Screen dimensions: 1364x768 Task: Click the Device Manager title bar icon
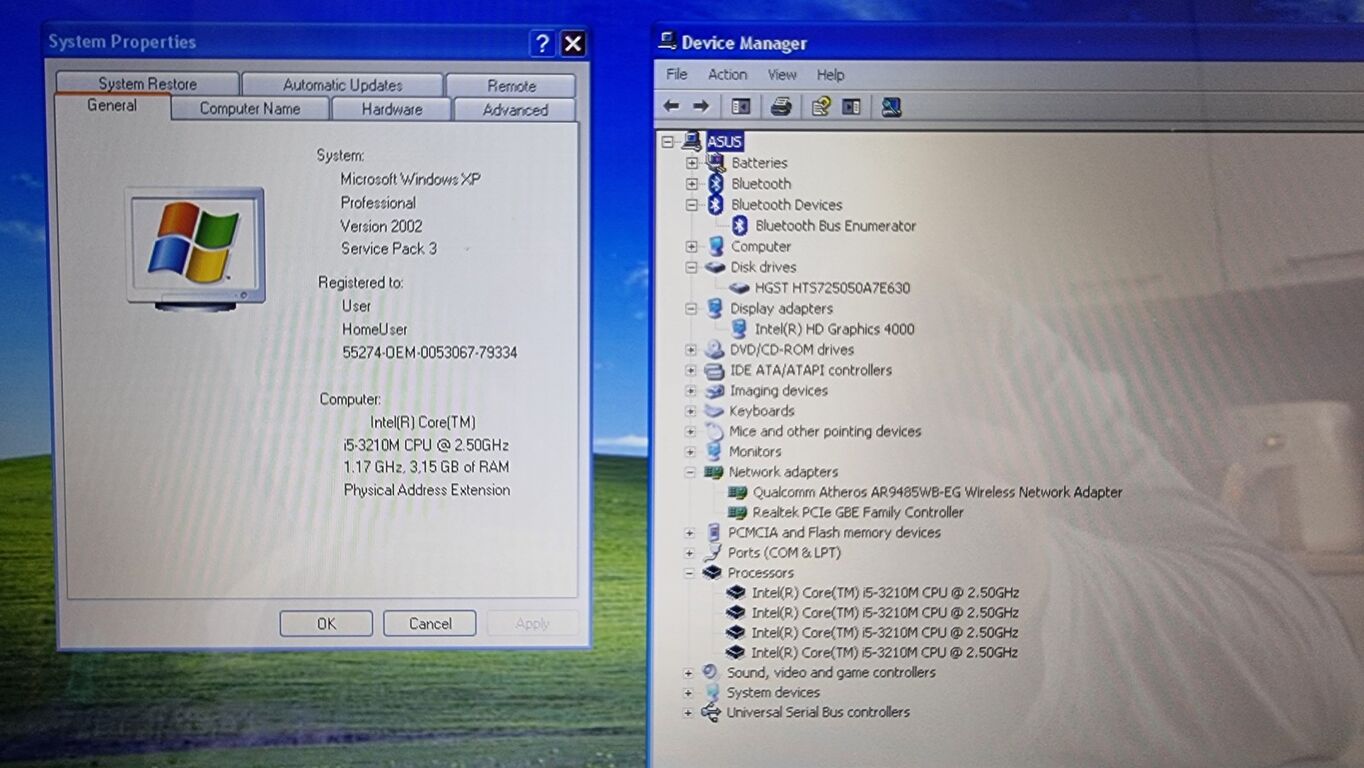[x=667, y=42]
